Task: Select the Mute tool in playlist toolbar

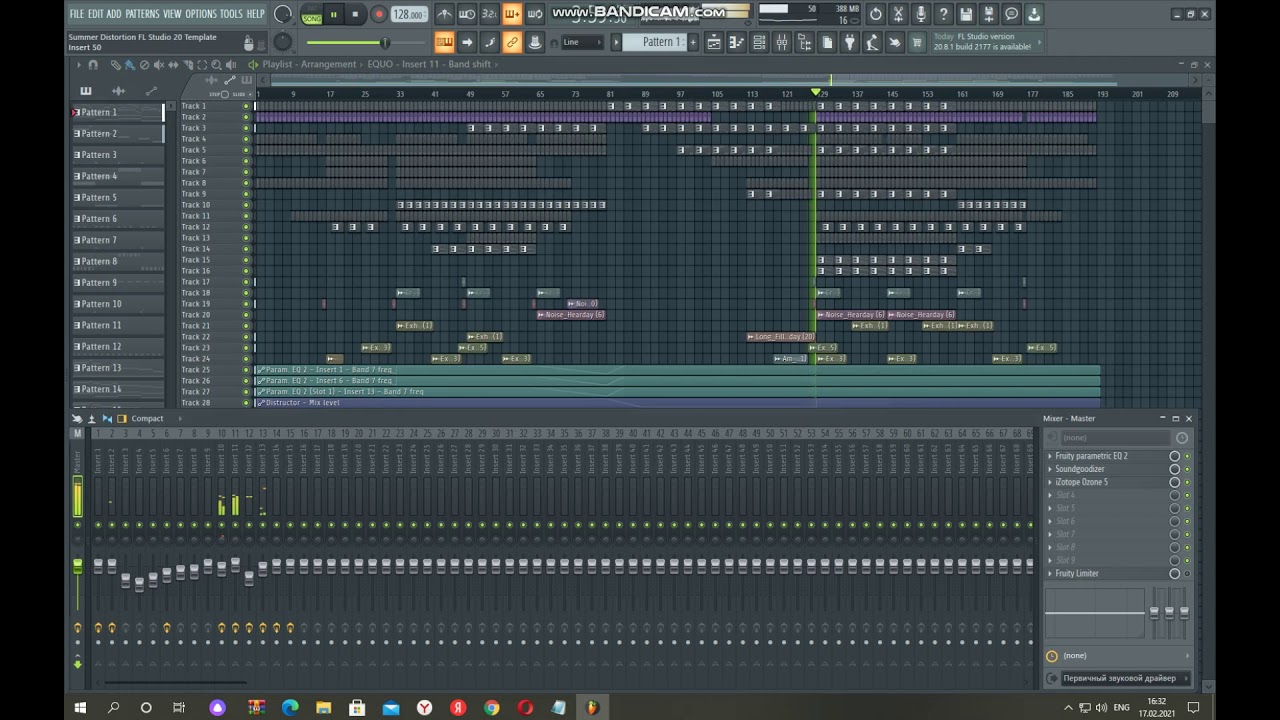Action: pyautogui.click(x=159, y=65)
